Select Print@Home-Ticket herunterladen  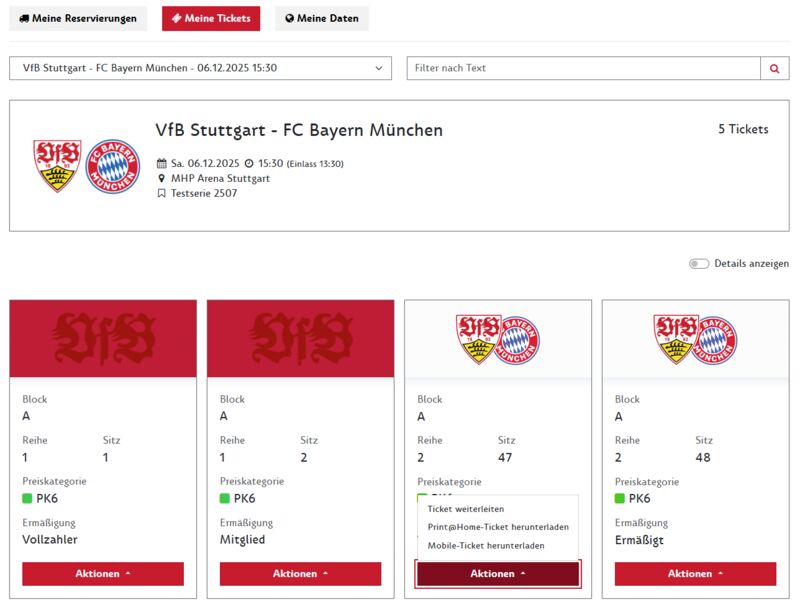coord(498,527)
